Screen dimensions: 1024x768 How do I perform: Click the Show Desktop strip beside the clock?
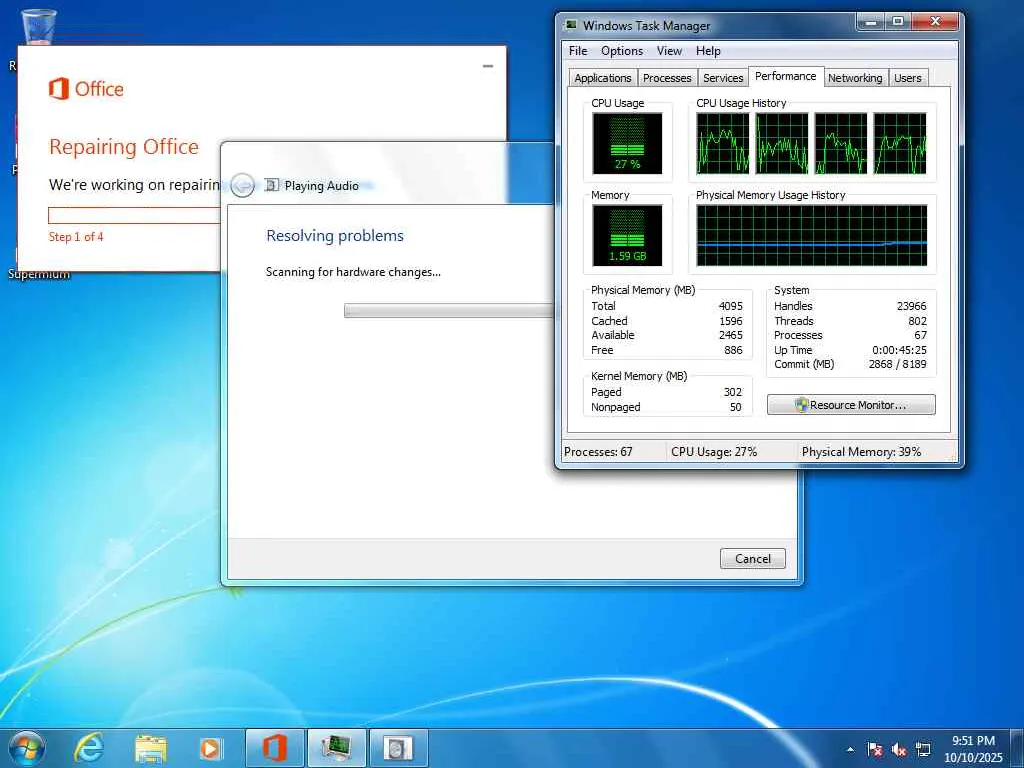(x=1017, y=748)
